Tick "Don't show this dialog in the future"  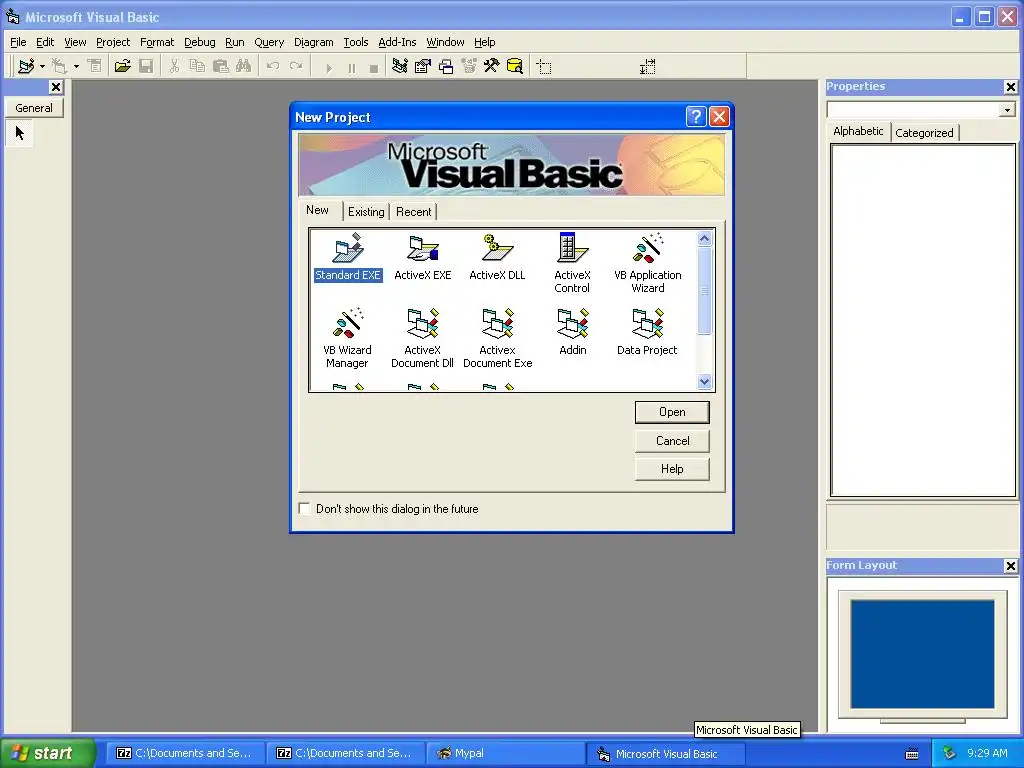tap(304, 508)
